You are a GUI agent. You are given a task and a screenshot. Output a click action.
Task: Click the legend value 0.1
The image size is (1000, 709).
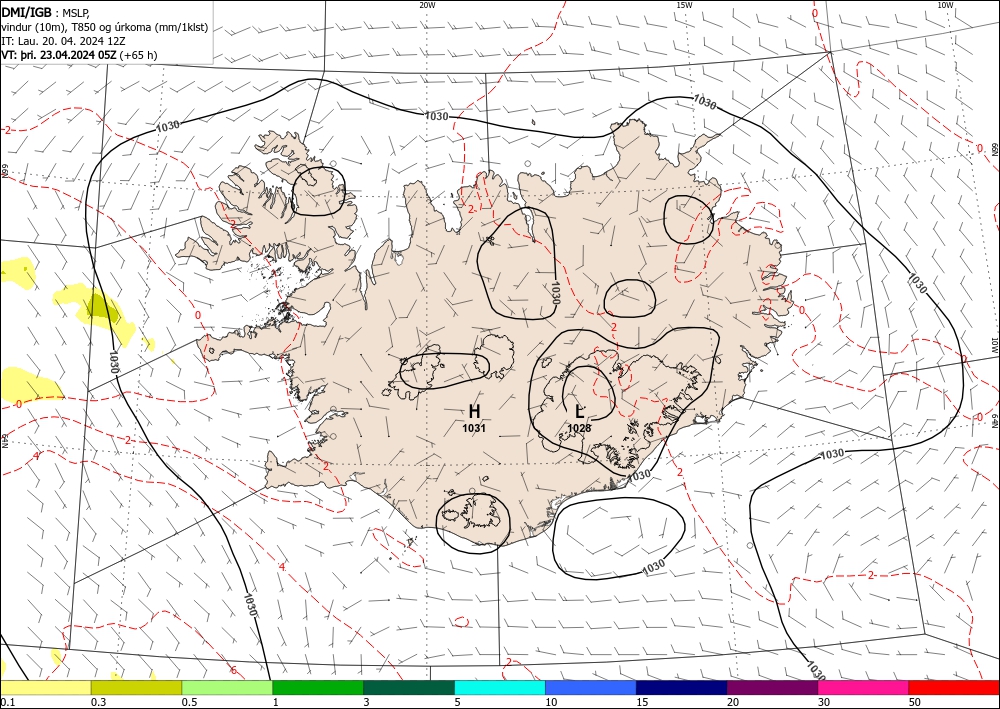click(8, 702)
